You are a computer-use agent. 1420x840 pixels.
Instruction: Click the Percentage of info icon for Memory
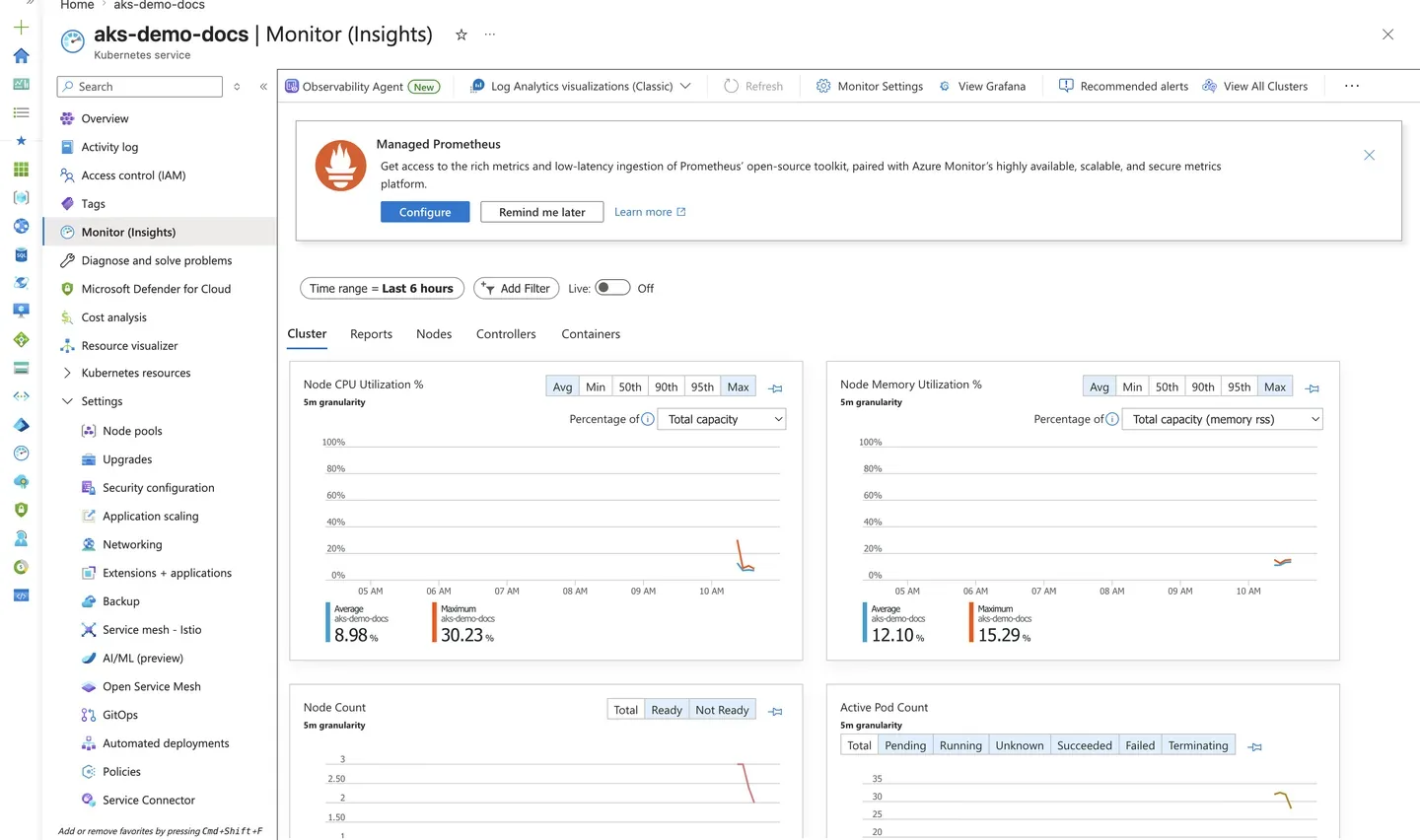click(x=1112, y=419)
